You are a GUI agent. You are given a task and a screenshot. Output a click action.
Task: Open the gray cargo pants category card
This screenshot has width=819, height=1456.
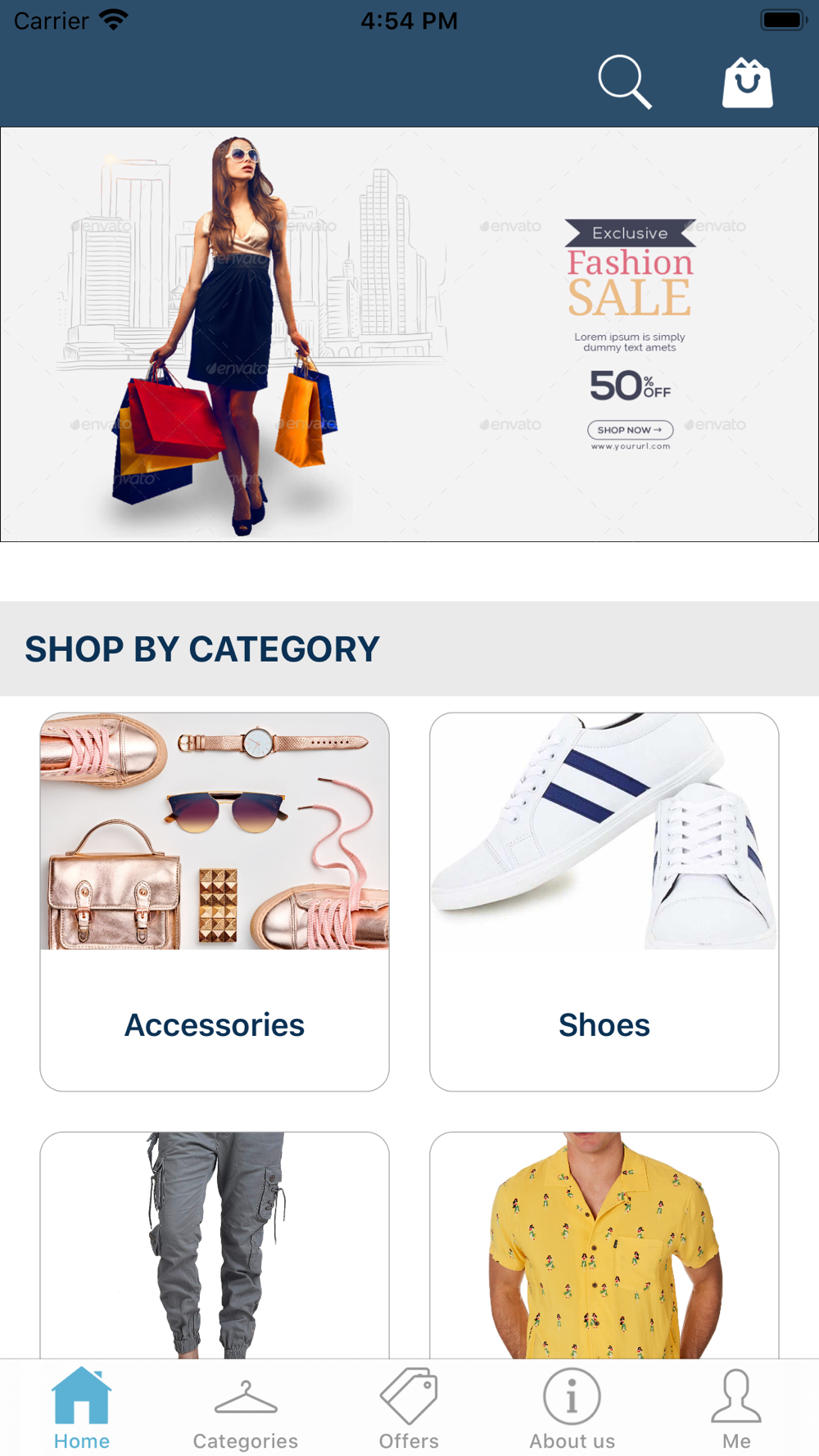tap(215, 1245)
